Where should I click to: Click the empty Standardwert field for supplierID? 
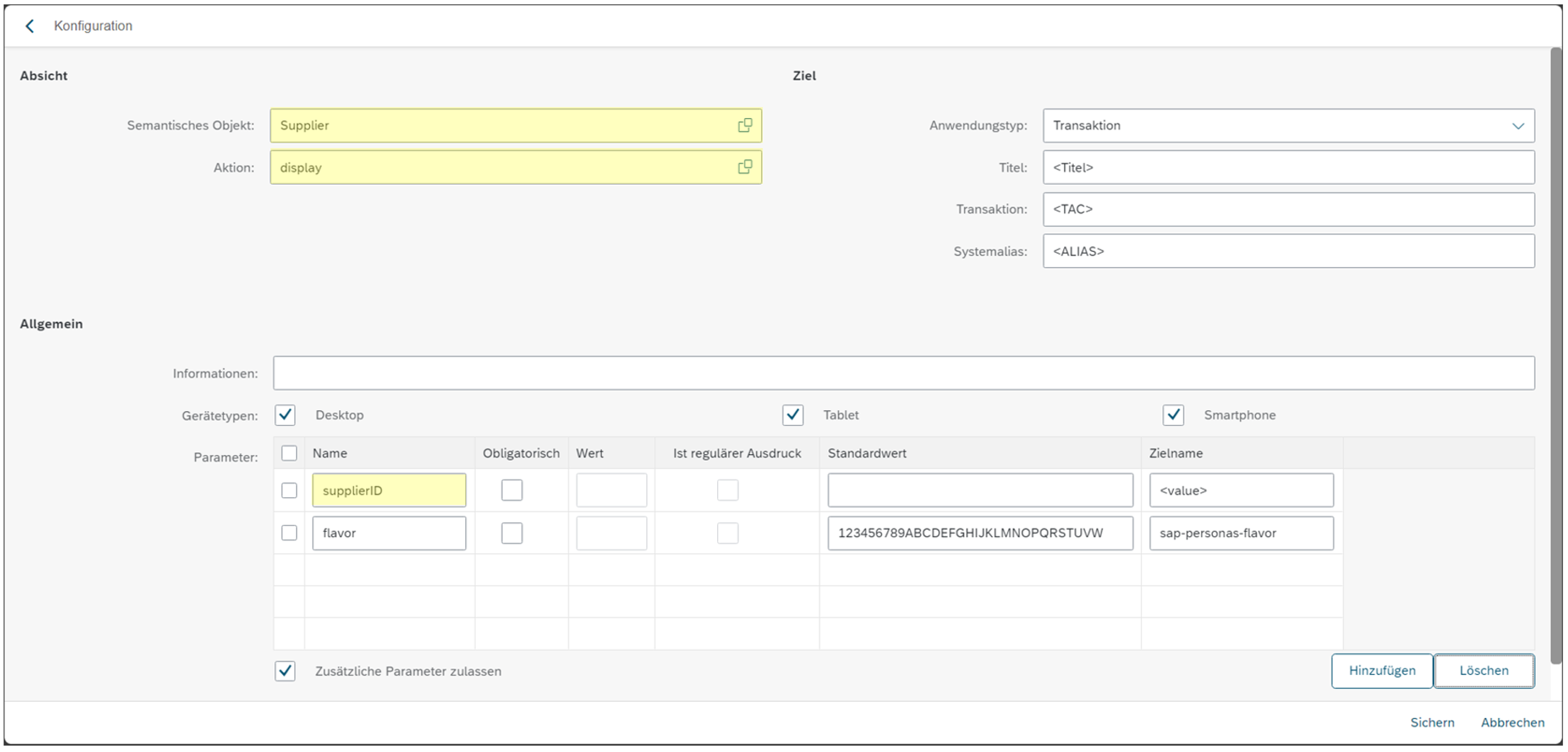point(980,490)
